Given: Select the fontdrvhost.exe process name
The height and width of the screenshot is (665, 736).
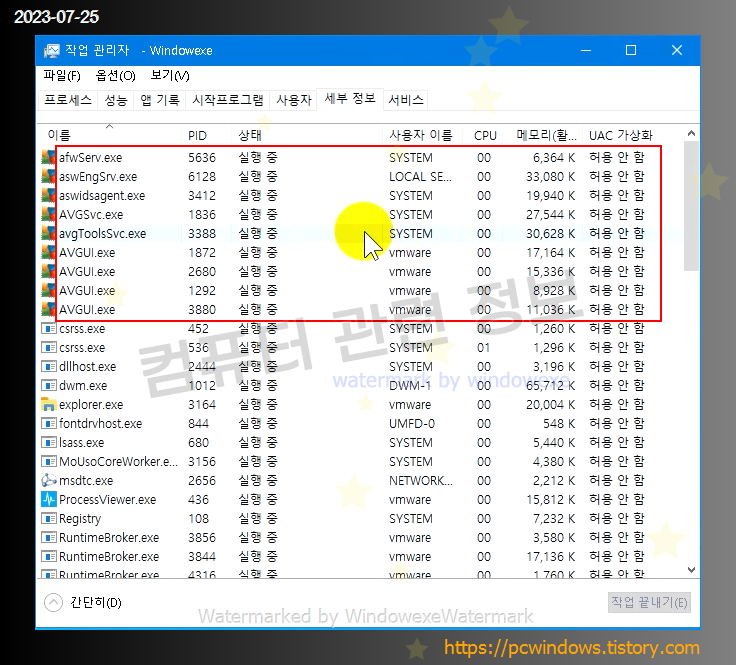Looking at the screenshot, I should click(x=100, y=423).
